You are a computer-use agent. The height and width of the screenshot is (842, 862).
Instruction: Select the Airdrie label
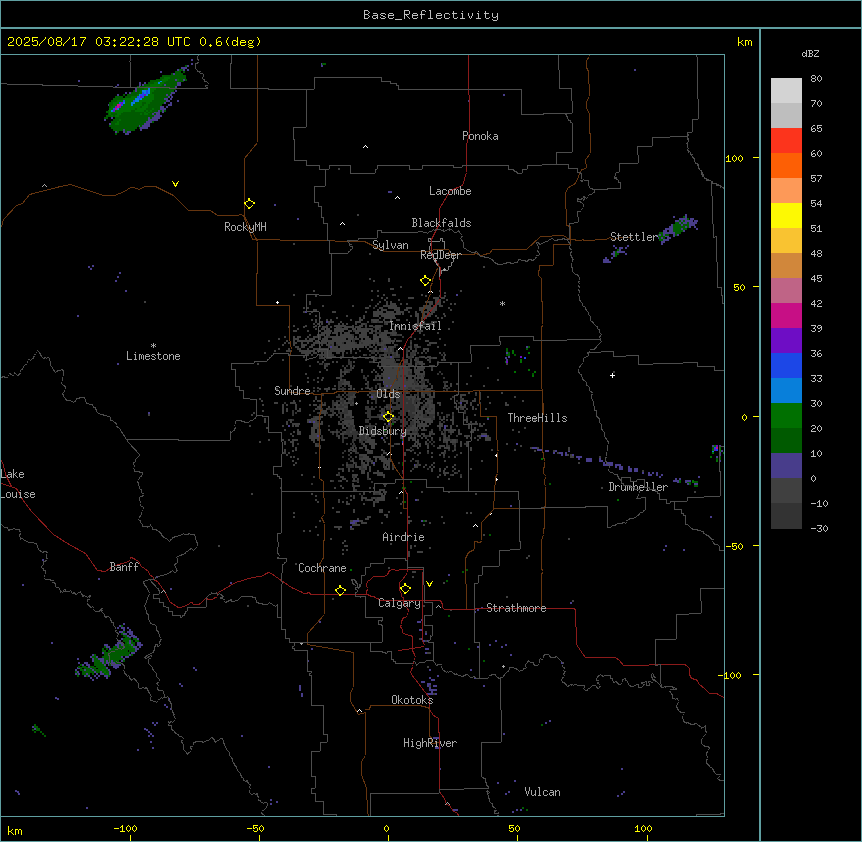pos(404,537)
